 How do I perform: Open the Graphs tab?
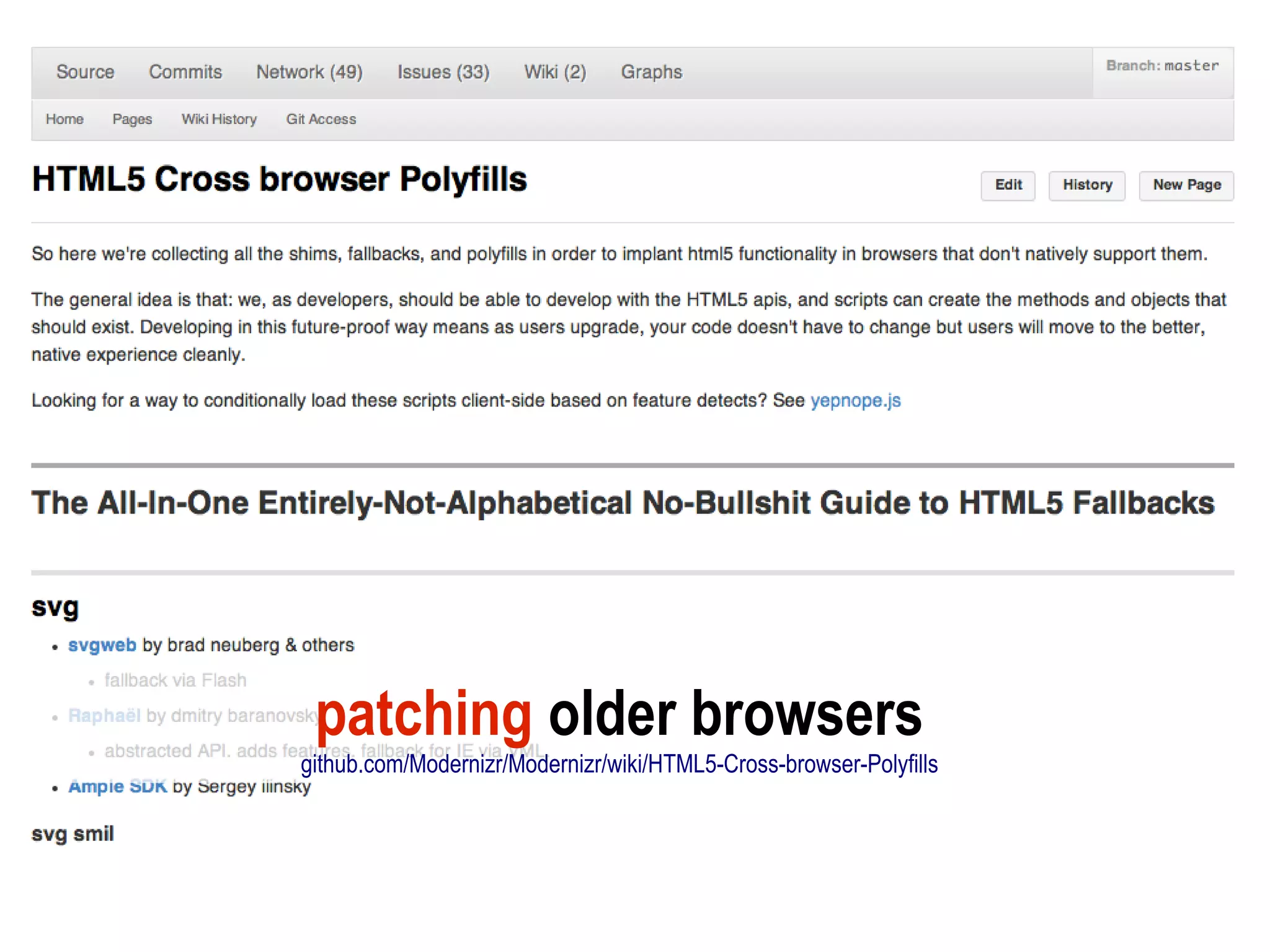651,72
